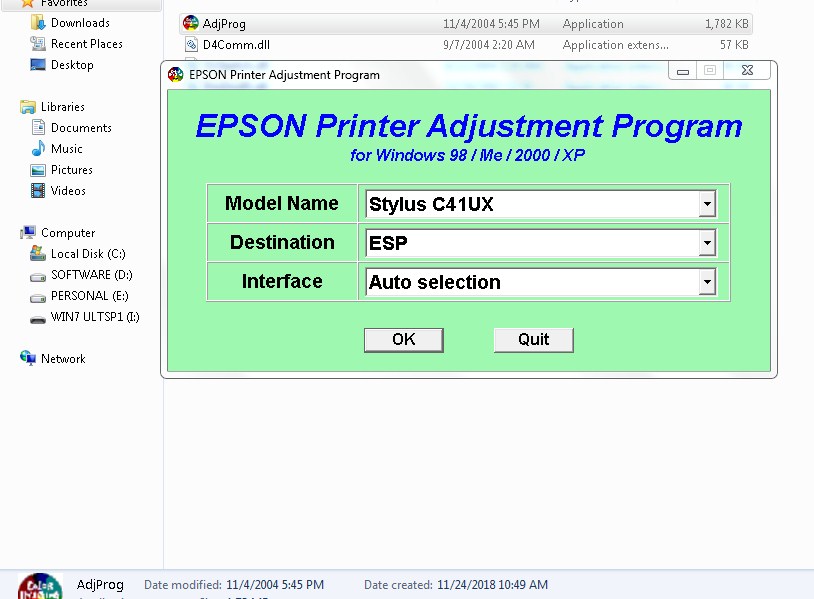Select the D4Comm.dll file icon
The width and height of the screenshot is (814, 599).
[x=192, y=45]
